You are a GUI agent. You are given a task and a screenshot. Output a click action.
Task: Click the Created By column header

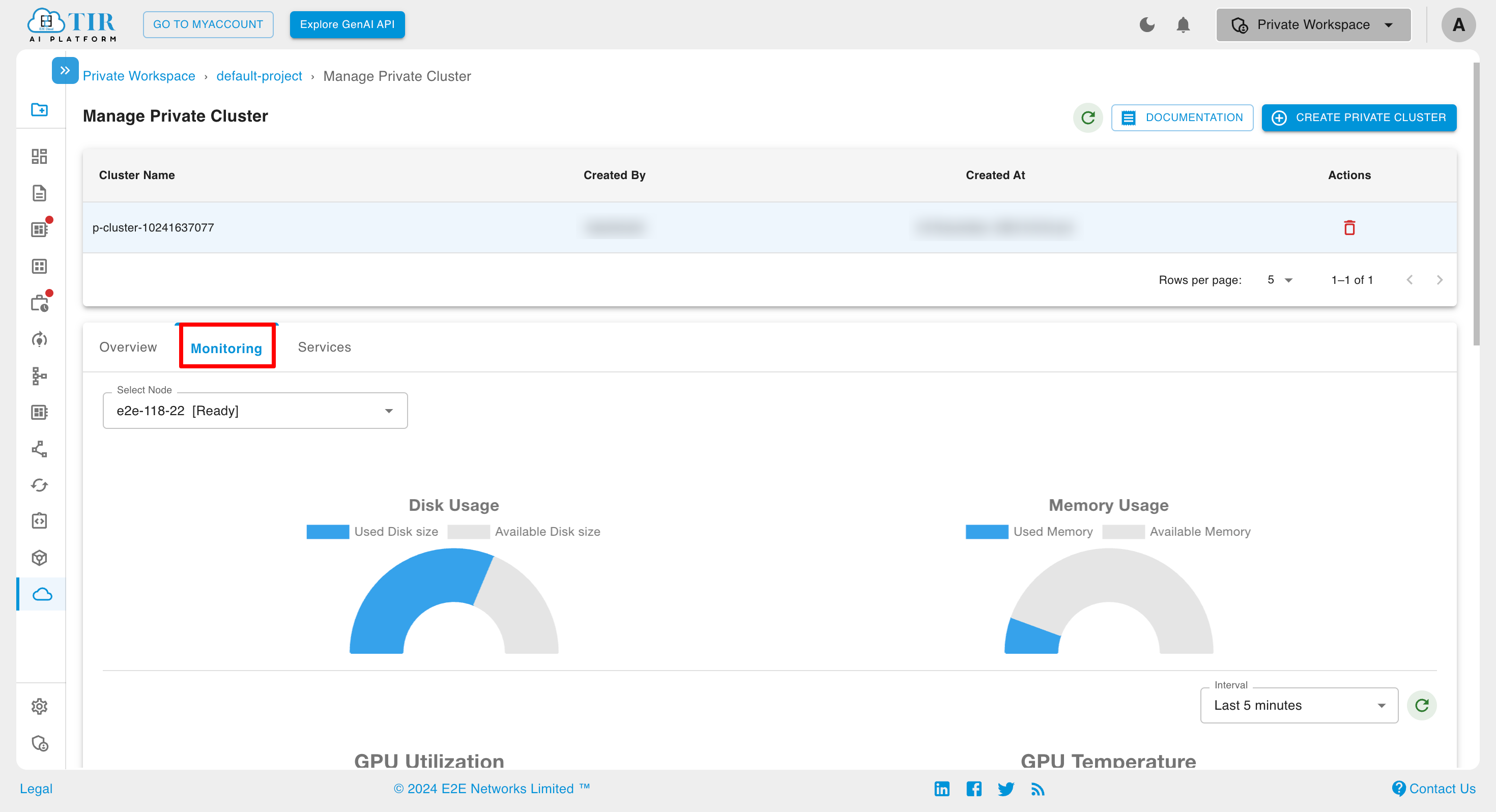(615, 175)
